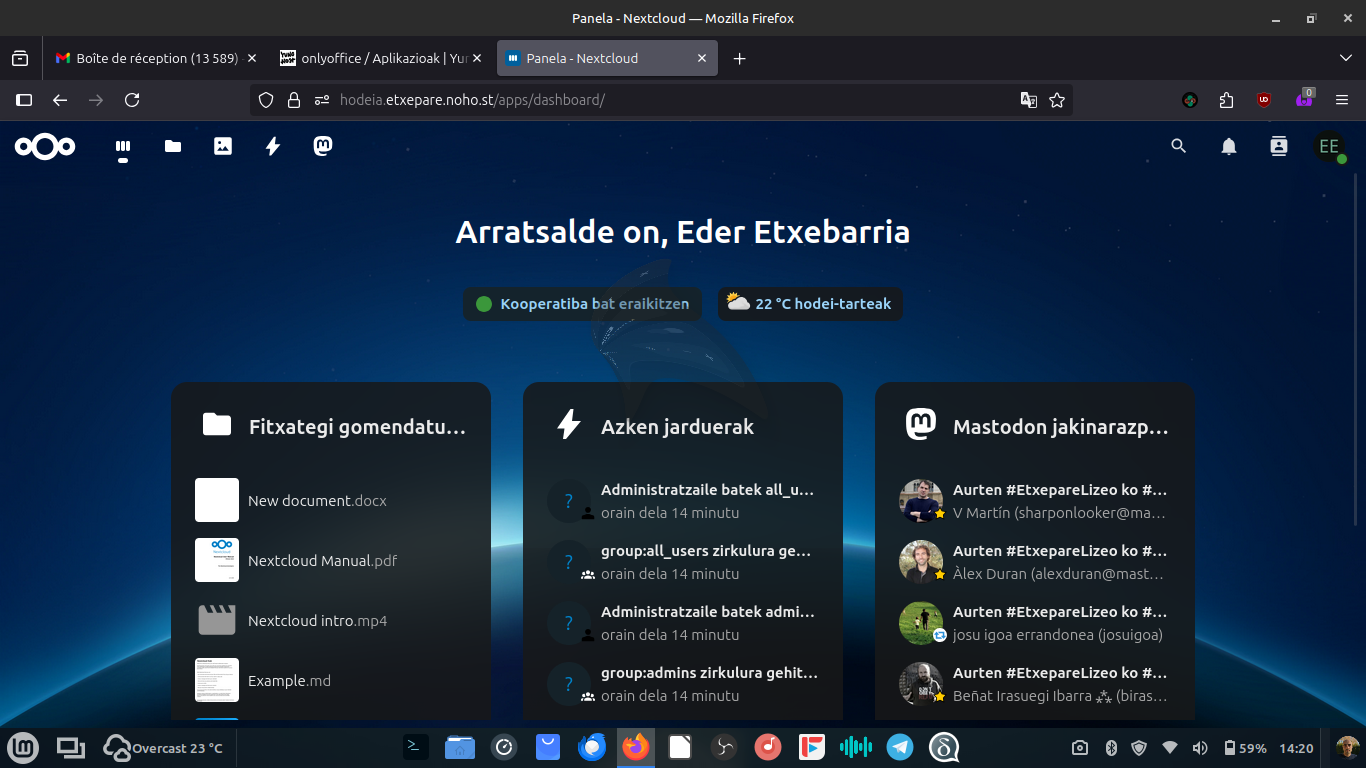
Task: Expand the list all tabs chevron
Action: [1345, 58]
